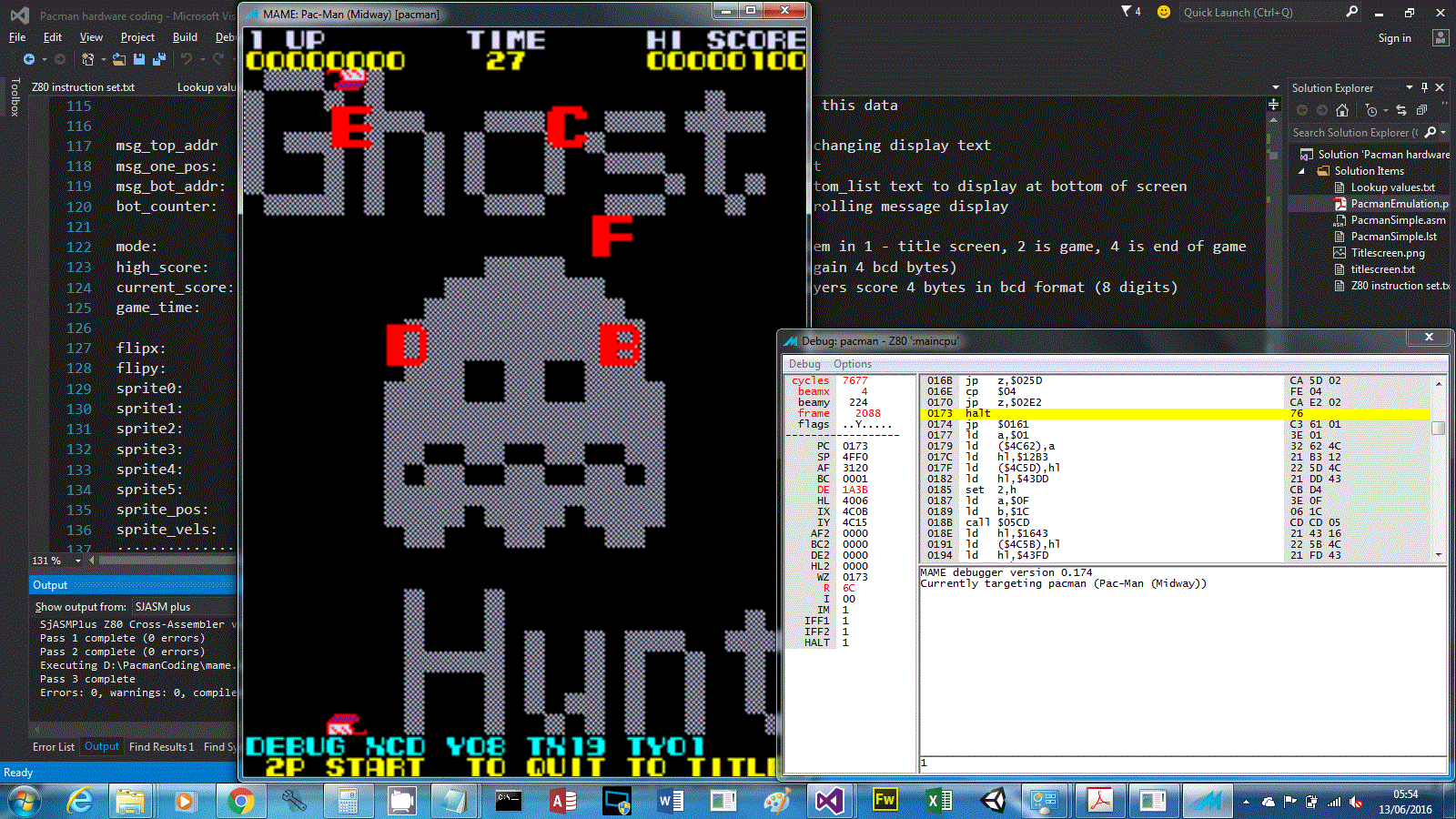1456x819 pixels.
Task: Open the Project menu
Action: pyautogui.click(x=137, y=37)
